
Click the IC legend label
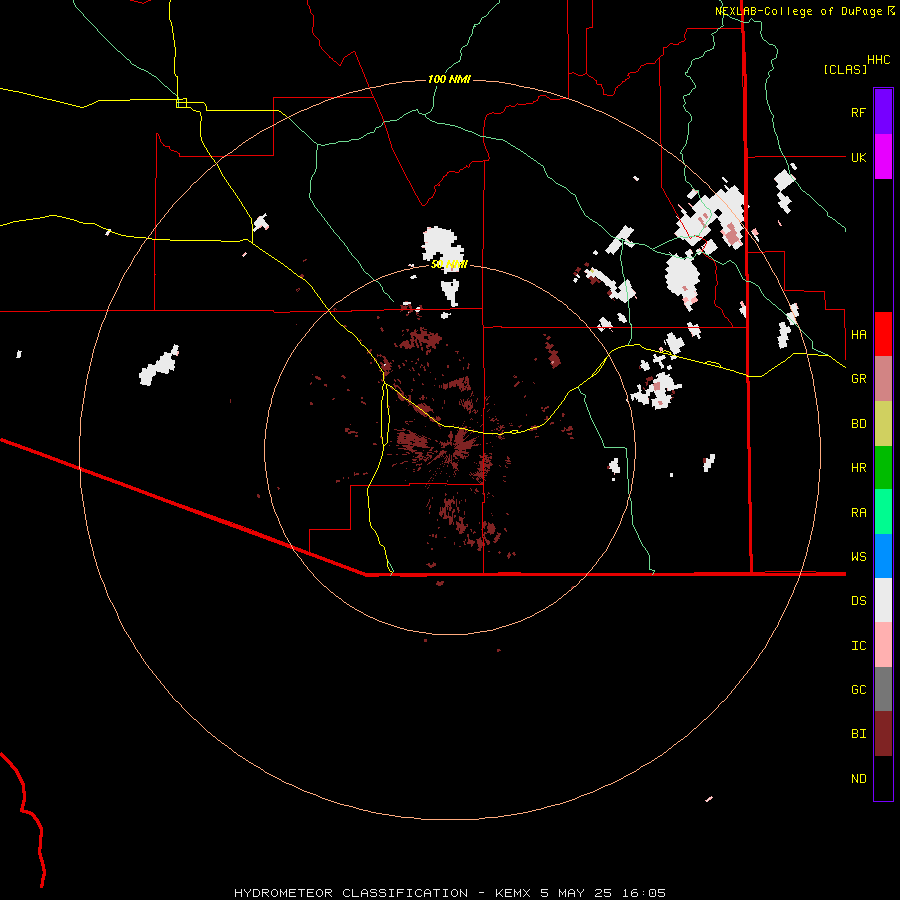coord(858,646)
